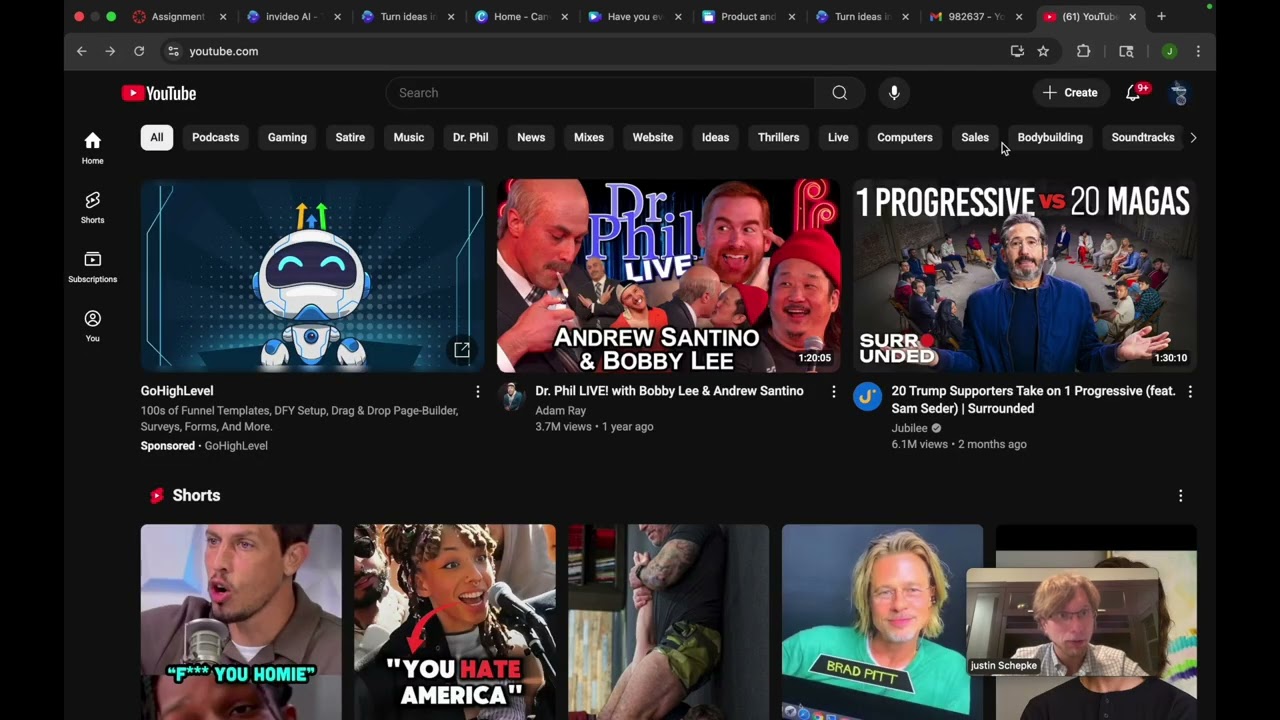The height and width of the screenshot is (720, 1280).
Task: Open the Chrome profile icon
Action: [1169, 51]
